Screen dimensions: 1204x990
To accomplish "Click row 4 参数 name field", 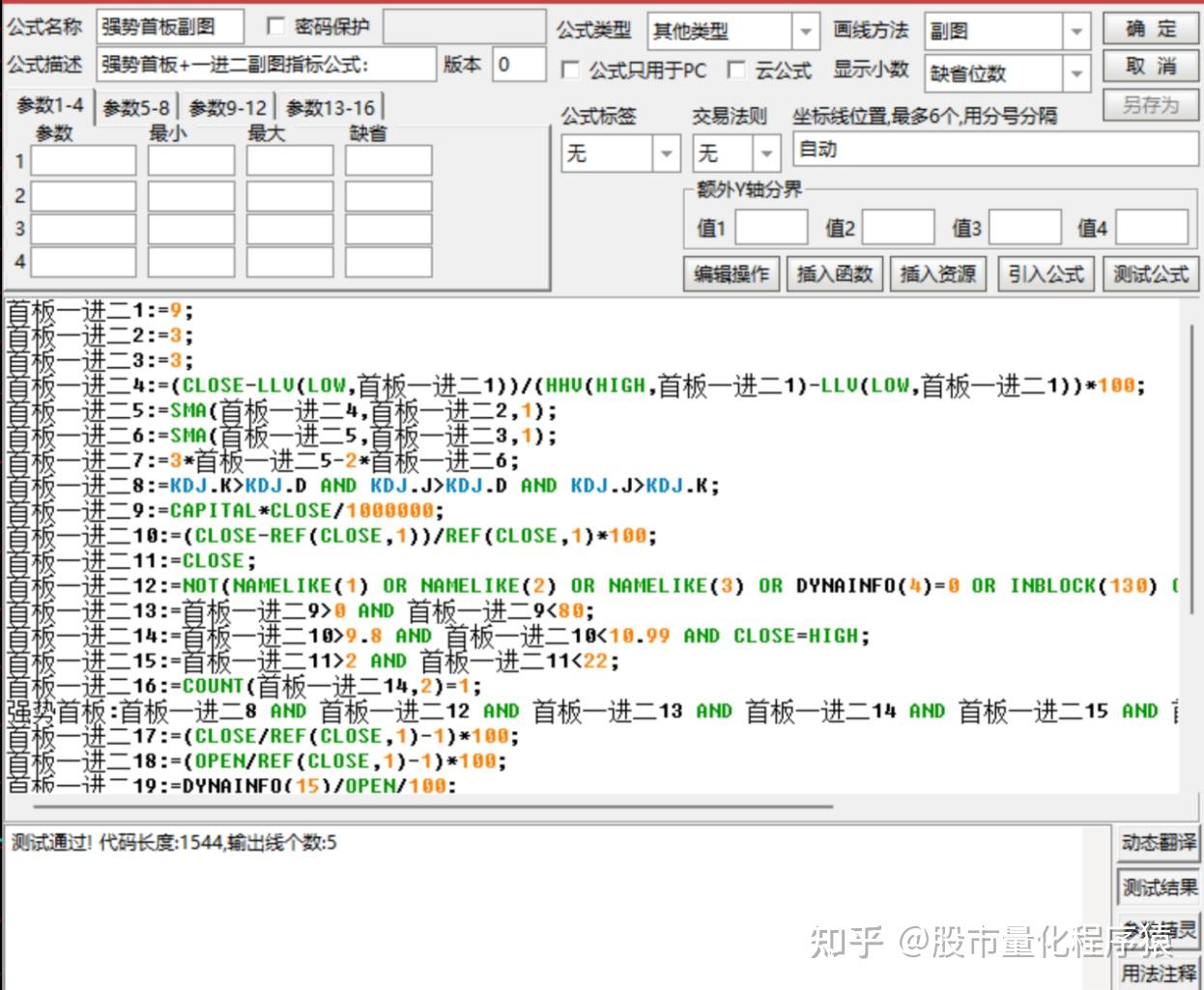I will click(83, 262).
